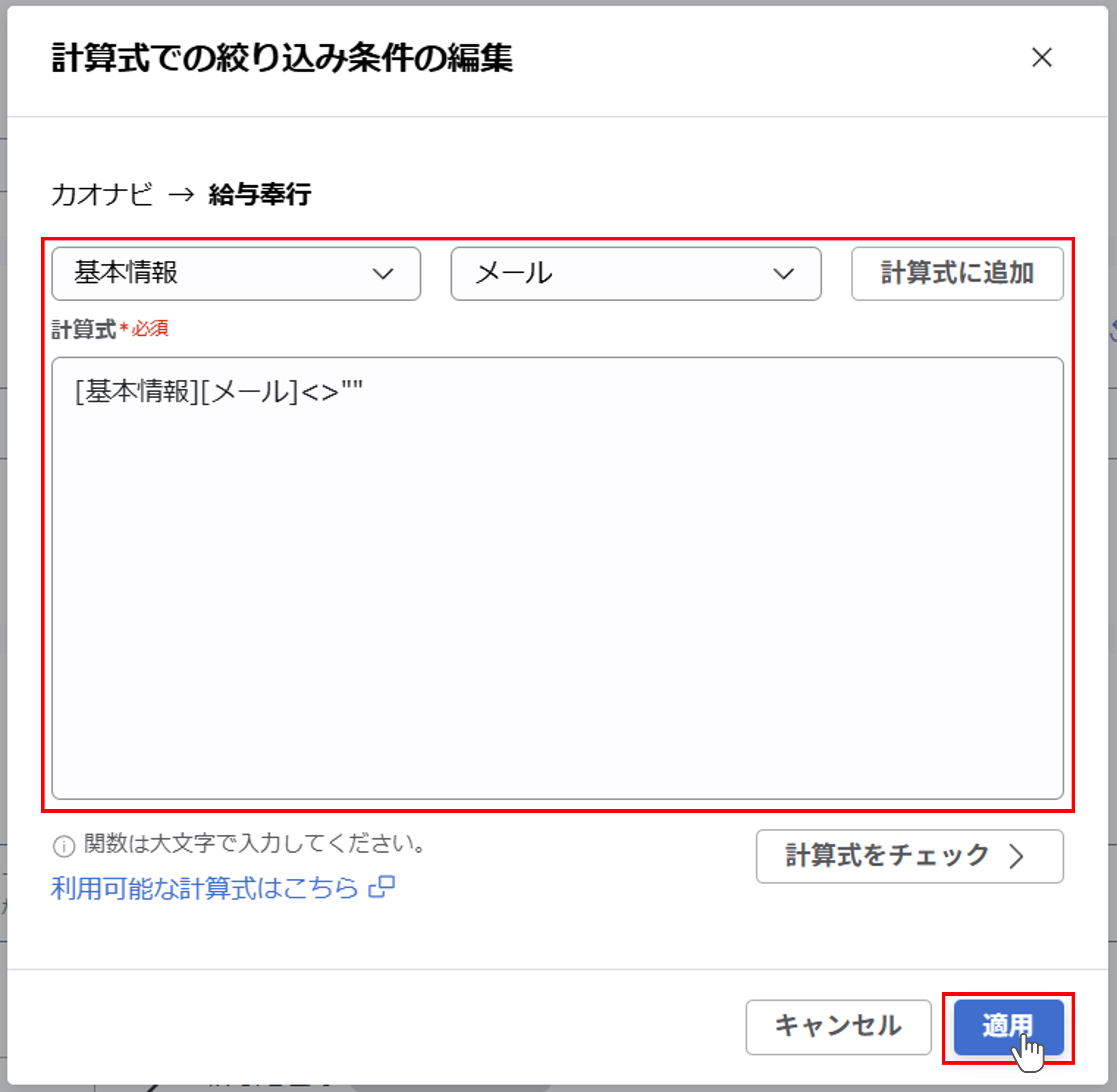Click the 関数は大文字で入力してください hint text
This screenshot has width=1117, height=1092.
tap(255, 844)
